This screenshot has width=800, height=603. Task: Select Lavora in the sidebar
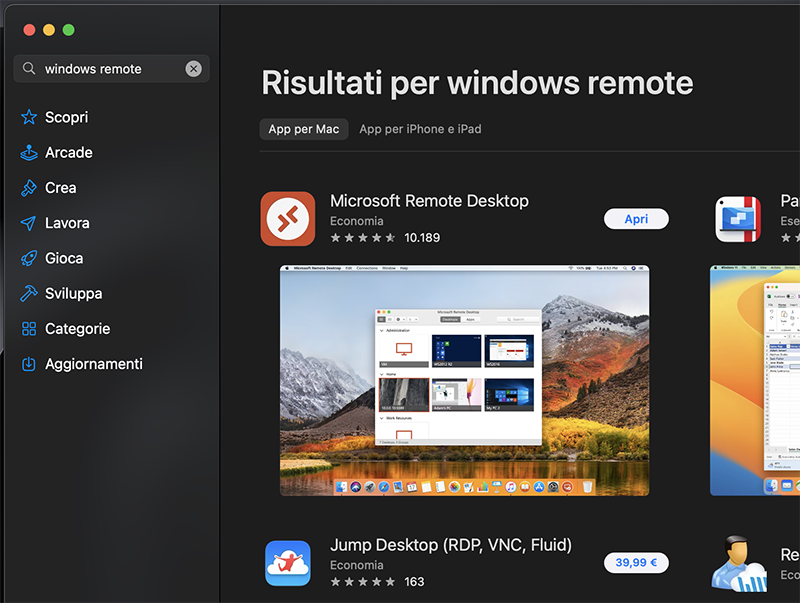67,223
